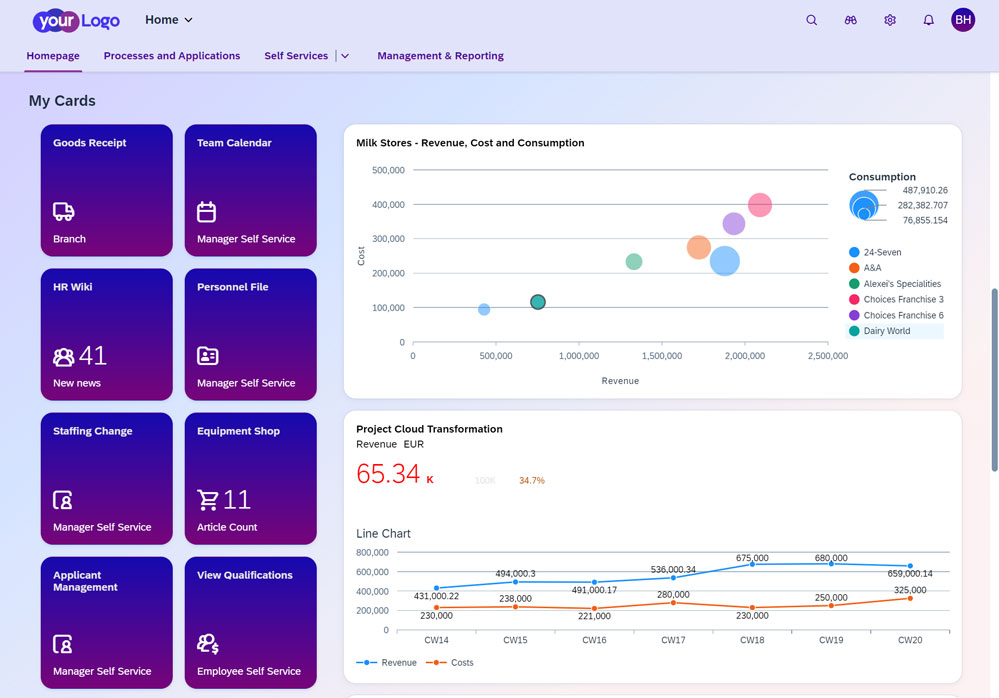999x698 pixels.
Task: Toggle Dairy World in bubble chart legend
Action: [886, 331]
